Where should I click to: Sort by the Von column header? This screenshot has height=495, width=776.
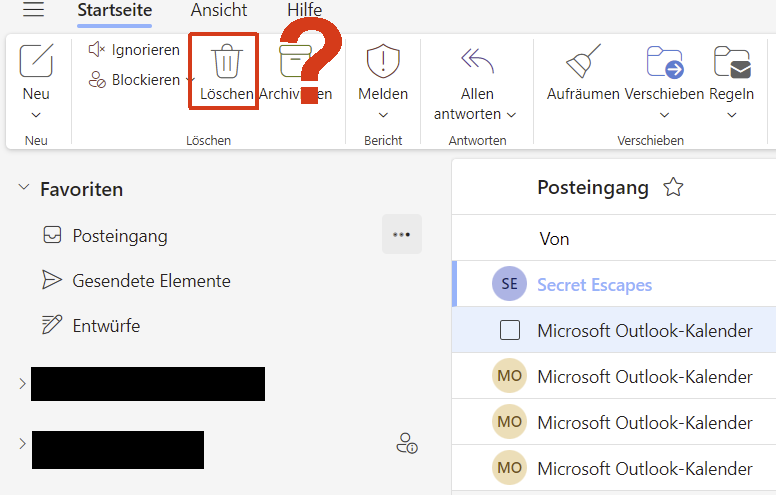pos(554,239)
